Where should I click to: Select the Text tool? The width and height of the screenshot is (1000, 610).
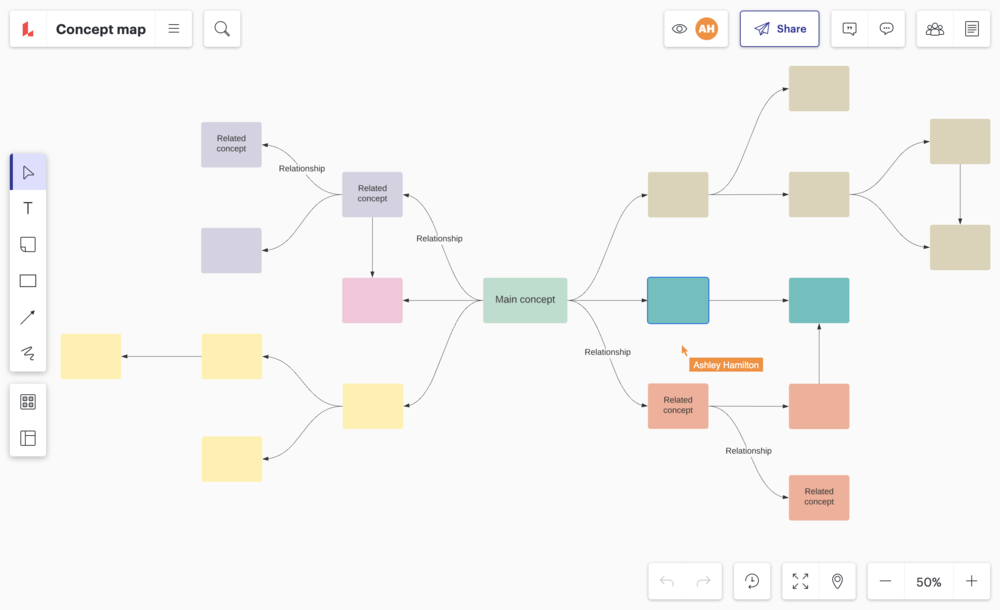point(28,208)
